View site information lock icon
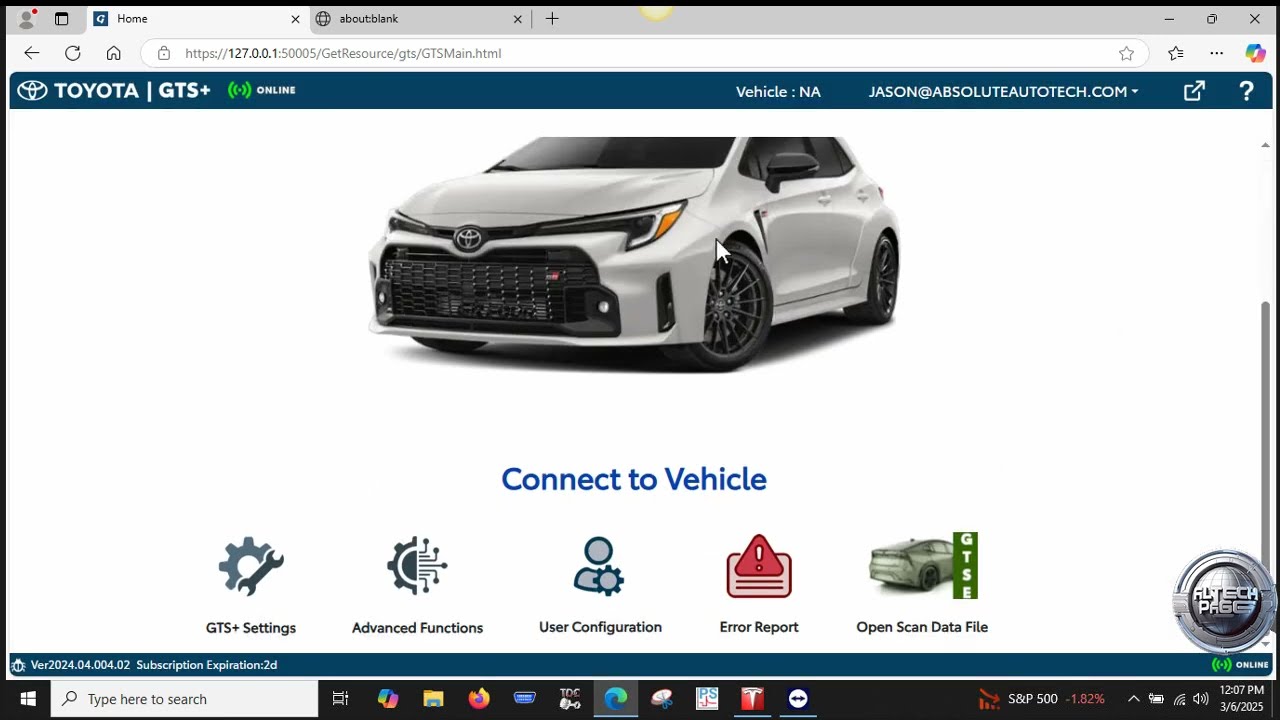 pos(164,53)
